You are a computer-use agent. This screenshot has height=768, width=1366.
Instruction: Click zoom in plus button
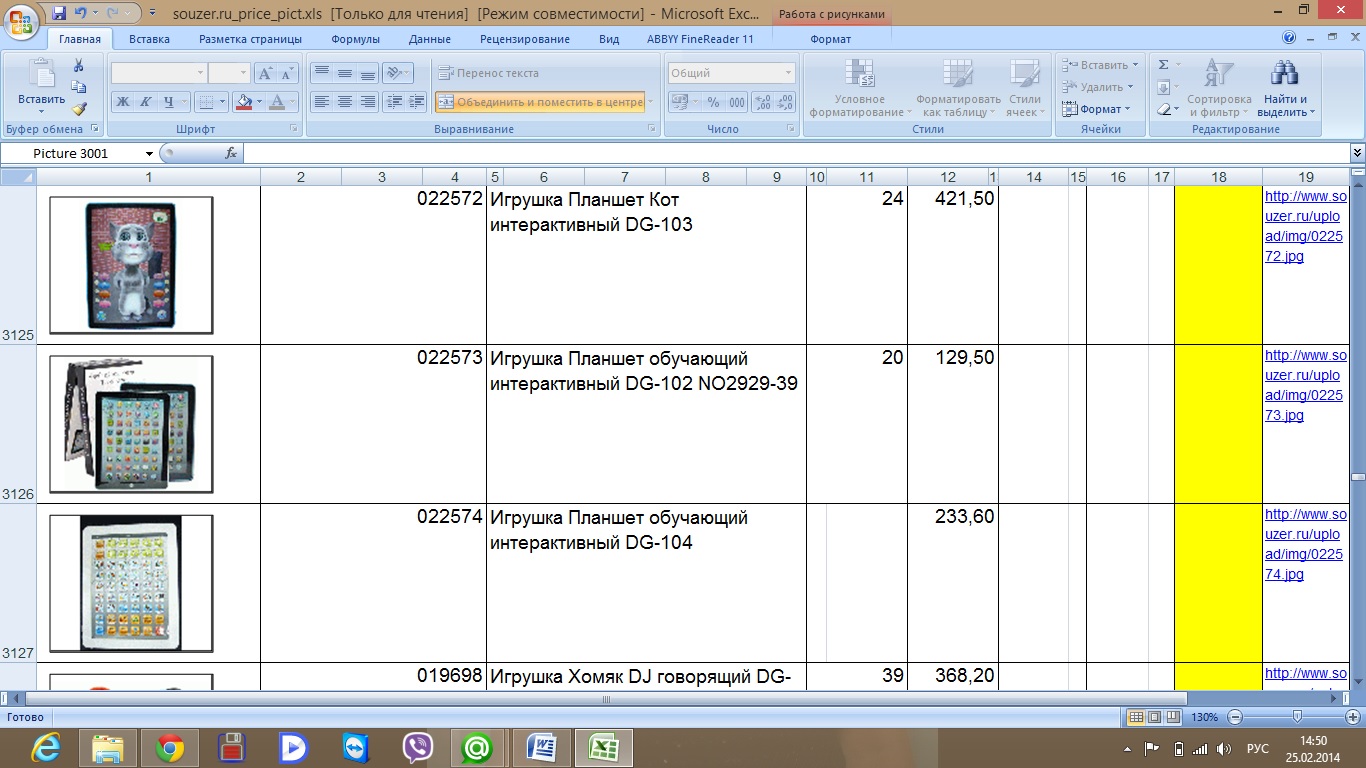click(x=1353, y=717)
